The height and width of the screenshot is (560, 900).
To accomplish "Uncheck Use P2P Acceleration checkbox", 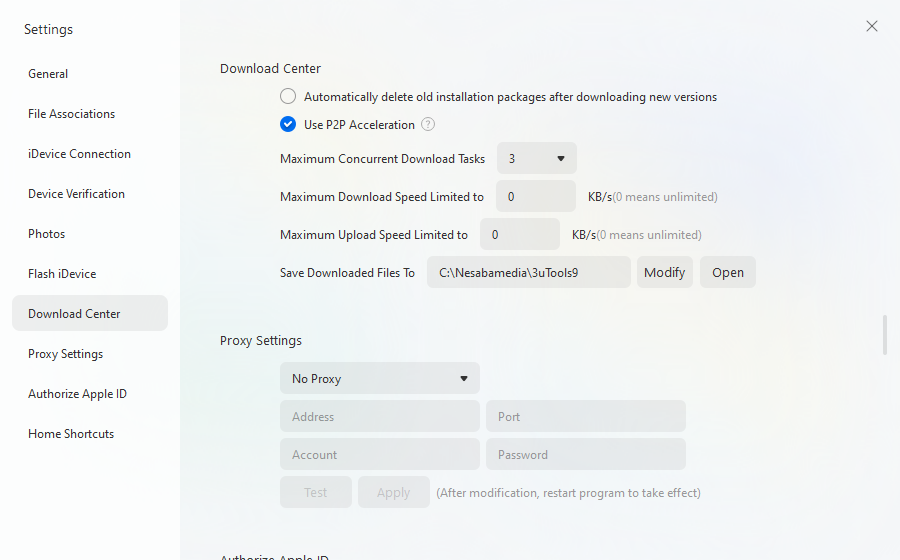I will [288, 125].
